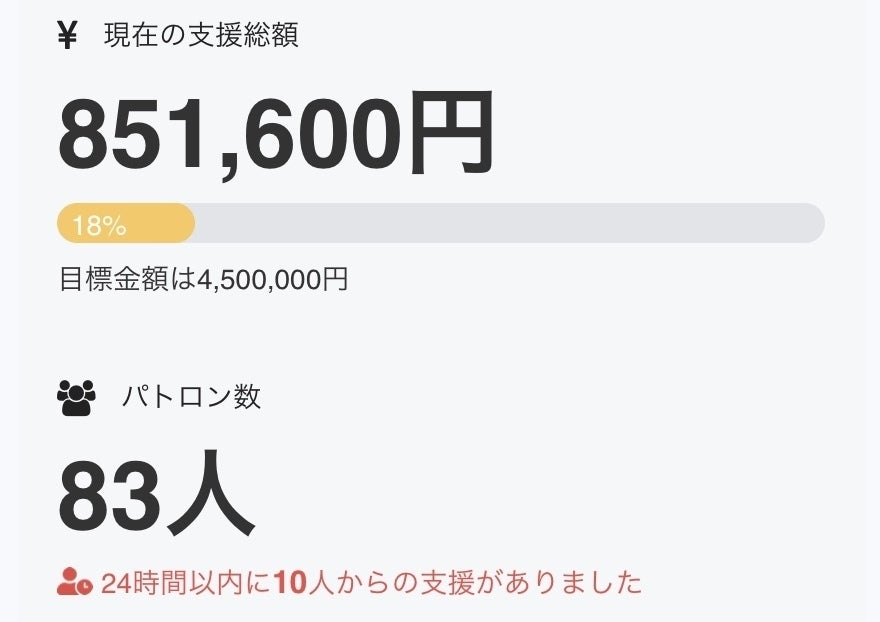The width and height of the screenshot is (880, 622).
Task: Click the large 人 character after 83
Action: 210,497
